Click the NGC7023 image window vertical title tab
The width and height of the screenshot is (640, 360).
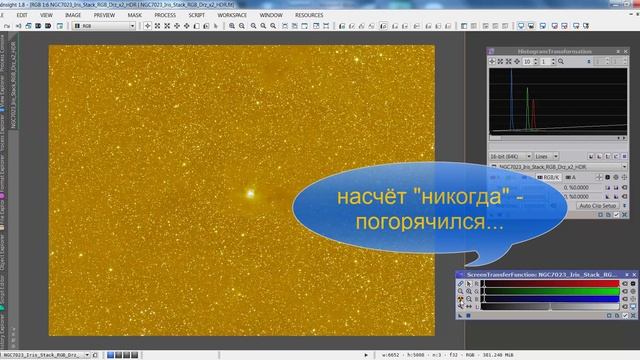tap(13, 85)
